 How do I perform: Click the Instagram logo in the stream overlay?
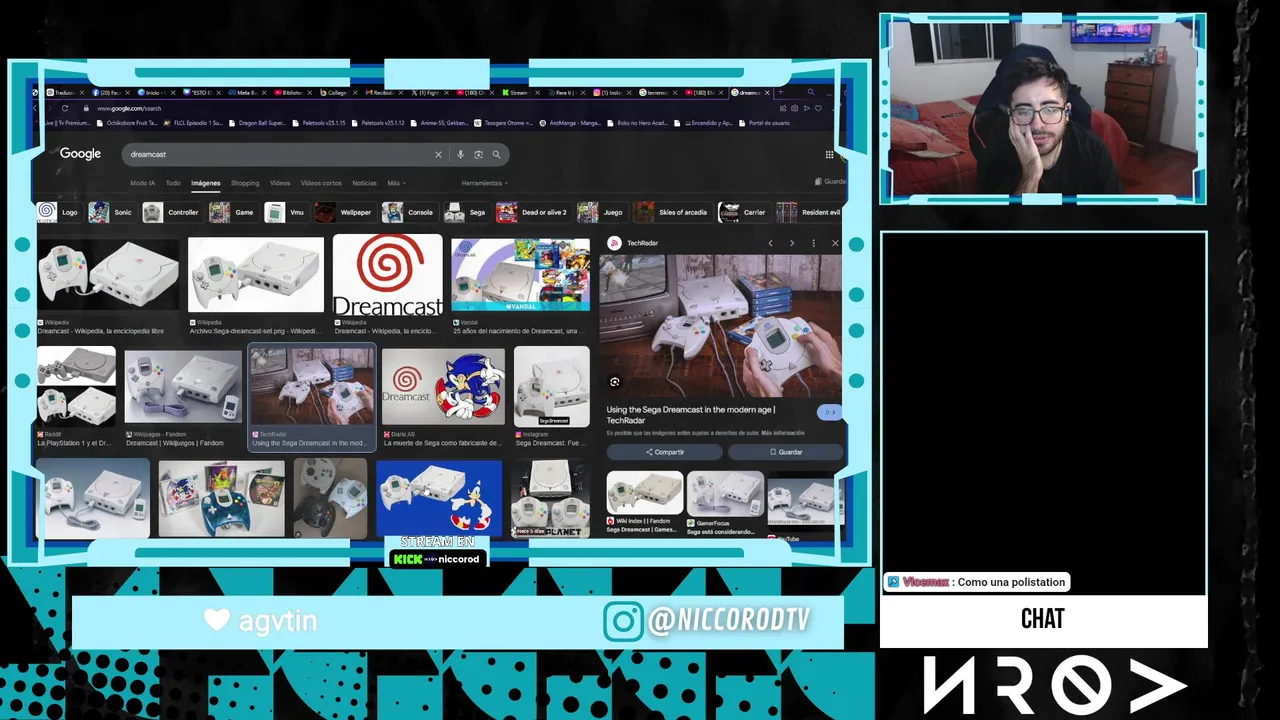(x=623, y=620)
